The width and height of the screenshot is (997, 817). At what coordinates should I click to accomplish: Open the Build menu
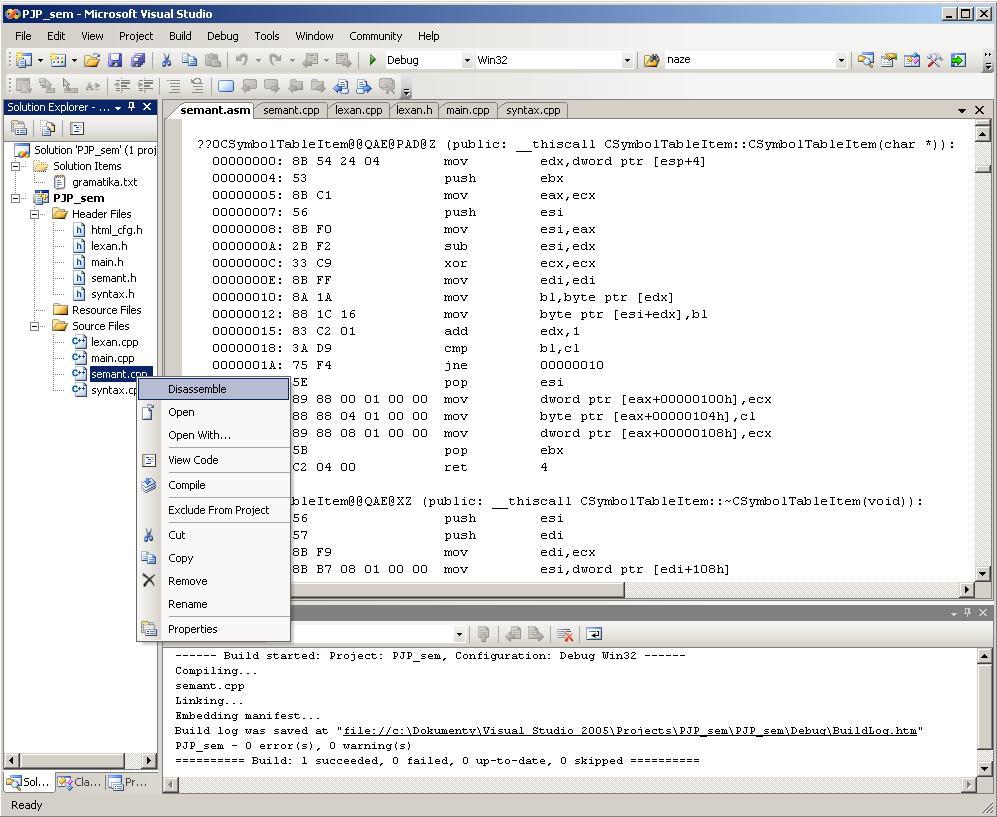tap(180, 36)
